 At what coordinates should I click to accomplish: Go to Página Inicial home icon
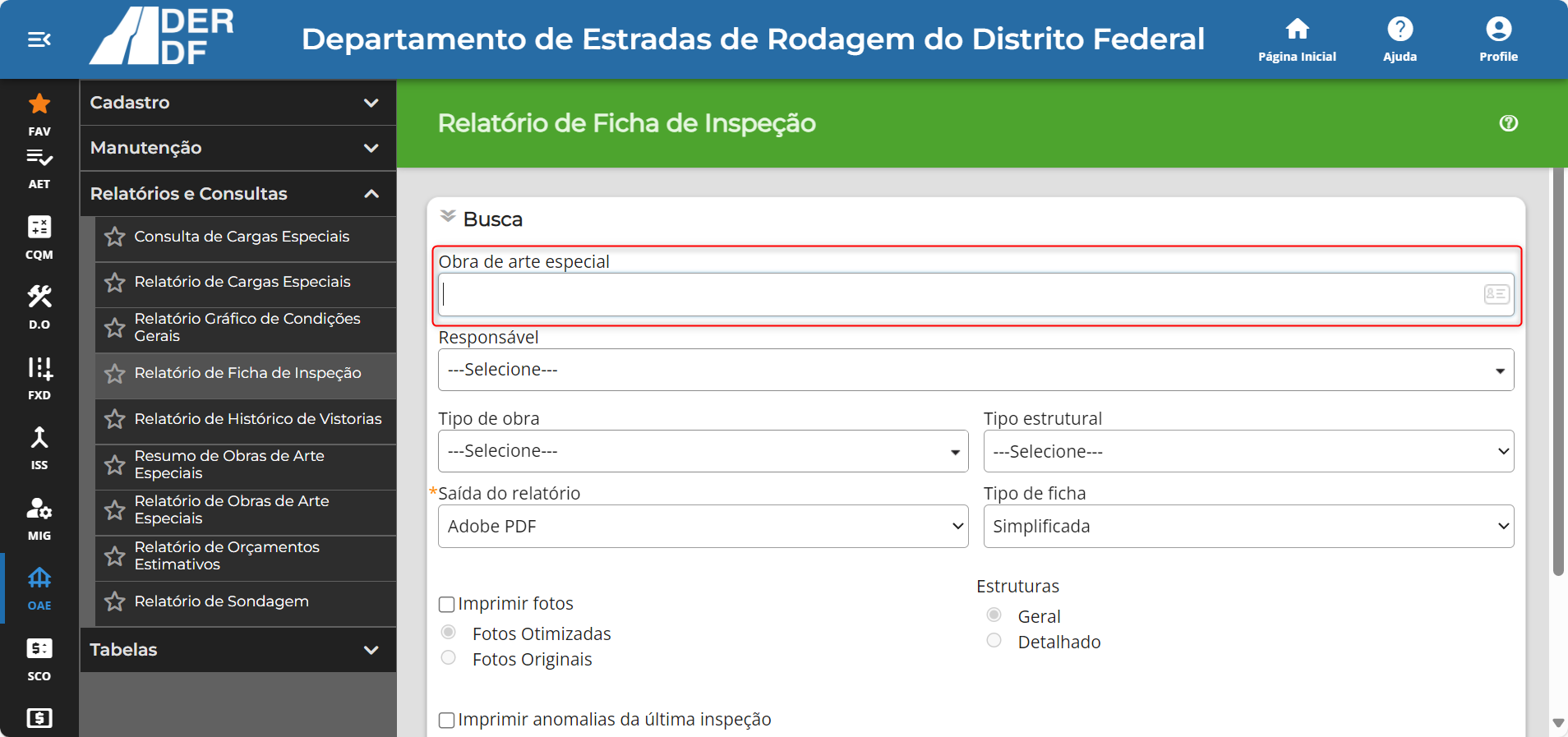point(1297,39)
